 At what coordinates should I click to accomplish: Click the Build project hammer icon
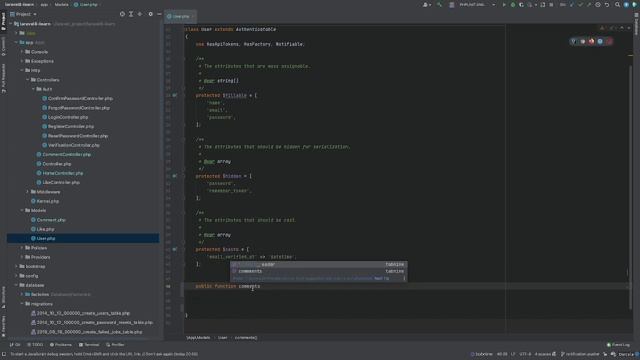[x=439, y=4]
